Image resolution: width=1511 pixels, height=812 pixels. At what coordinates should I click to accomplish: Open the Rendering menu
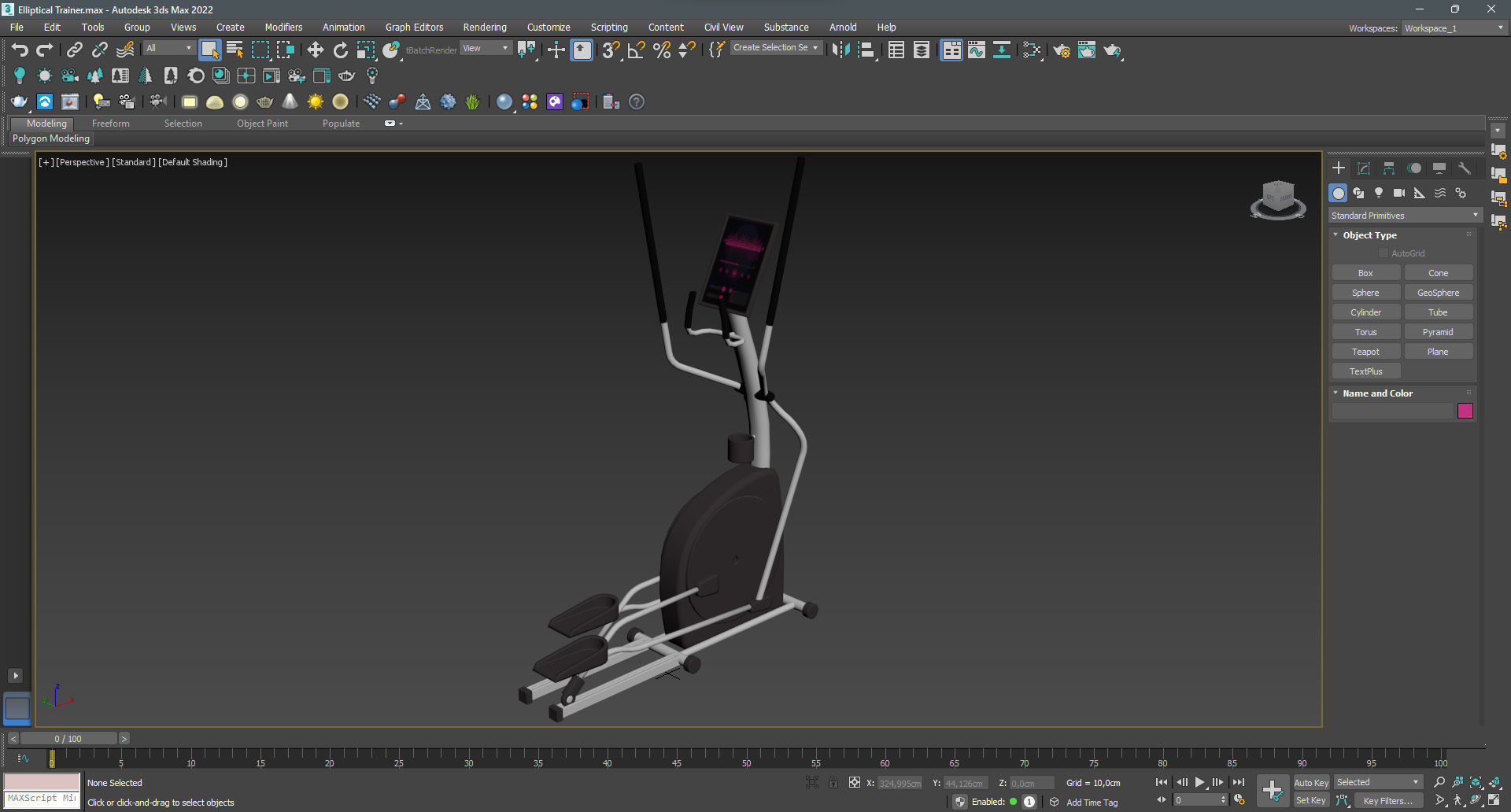click(x=485, y=28)
